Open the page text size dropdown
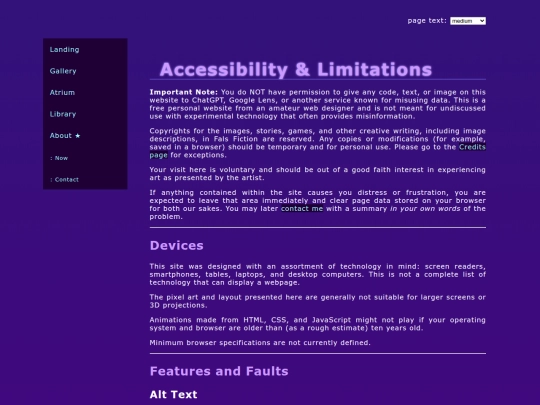540x405 pixels. click(468, 21)
